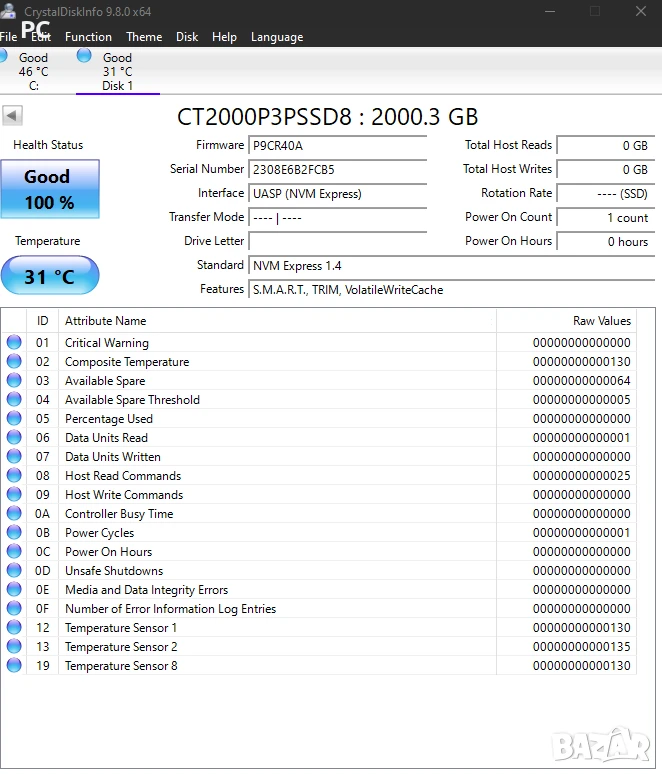The width and height of the screenshot is (662, 774).
Task: Click status circle for Temperature Sensor 8
Action: (14, 665)
